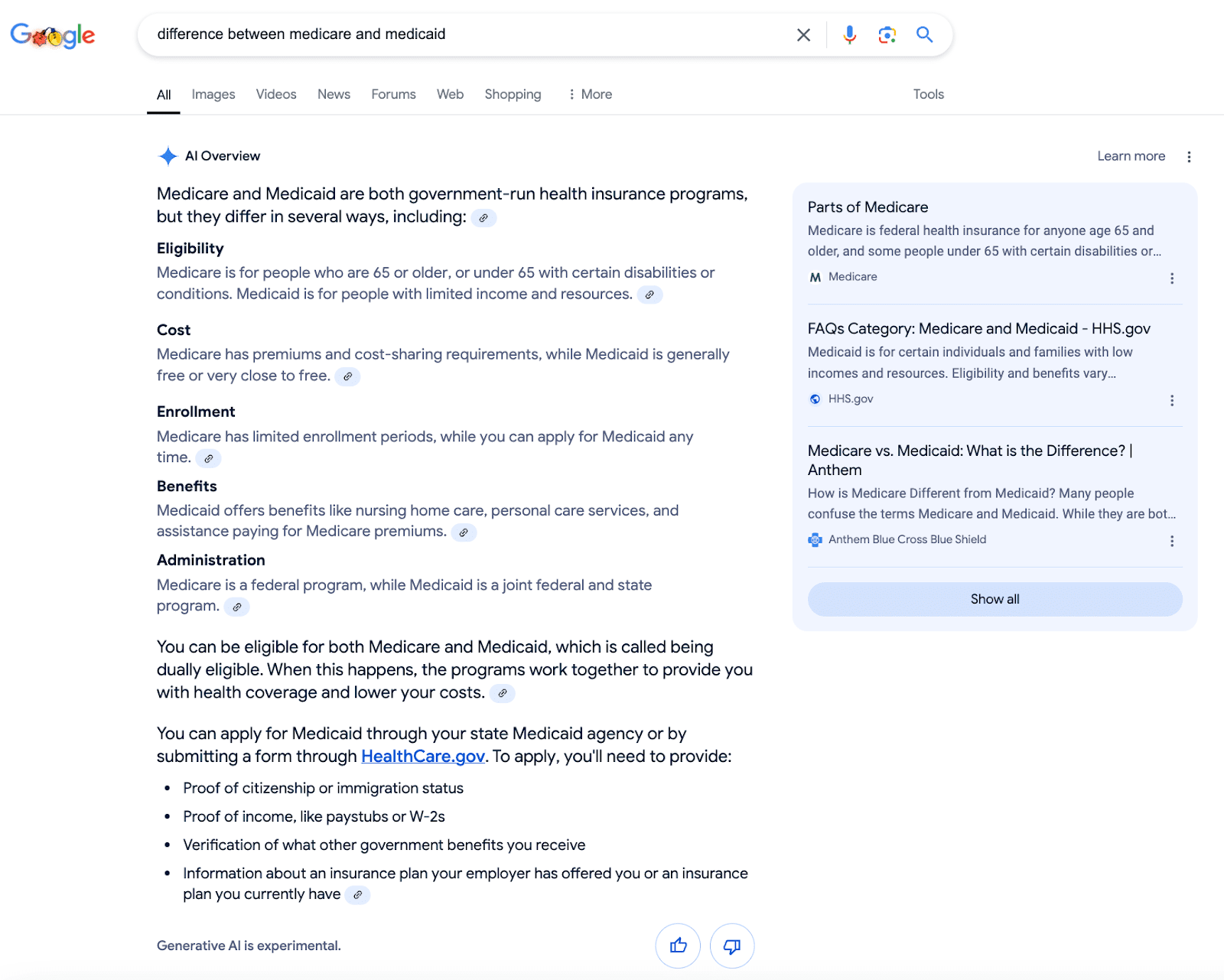
Task: Click the Eligibility heading
Action: 190,249
